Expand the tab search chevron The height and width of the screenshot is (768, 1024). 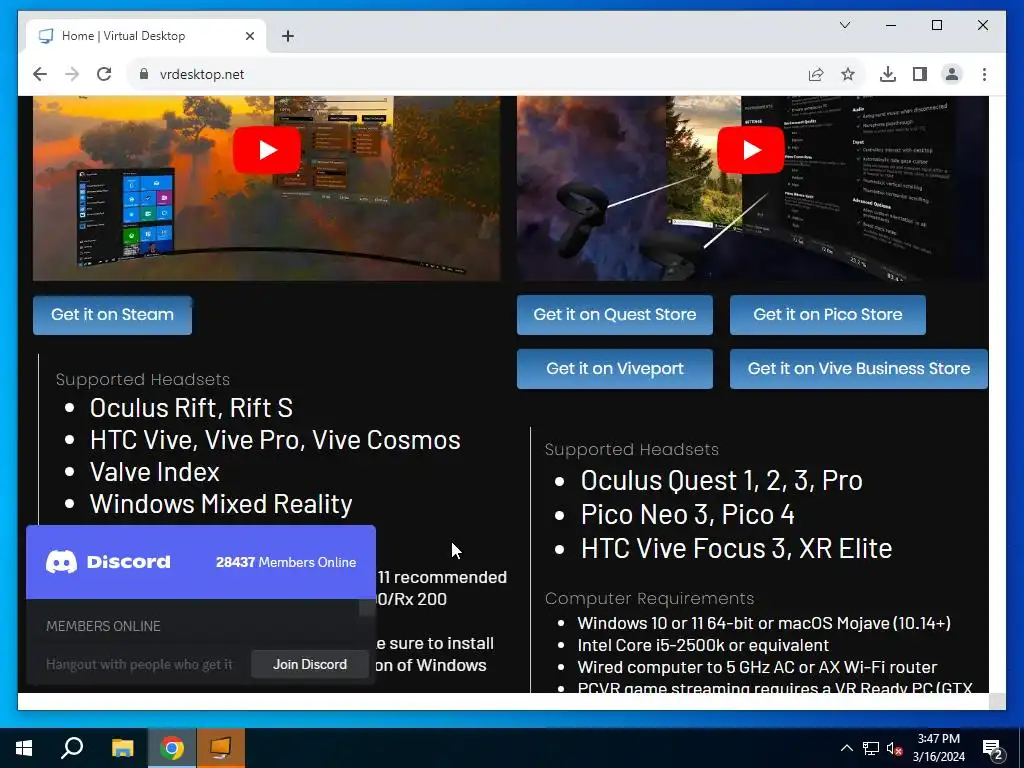click(x=844, y=25)
